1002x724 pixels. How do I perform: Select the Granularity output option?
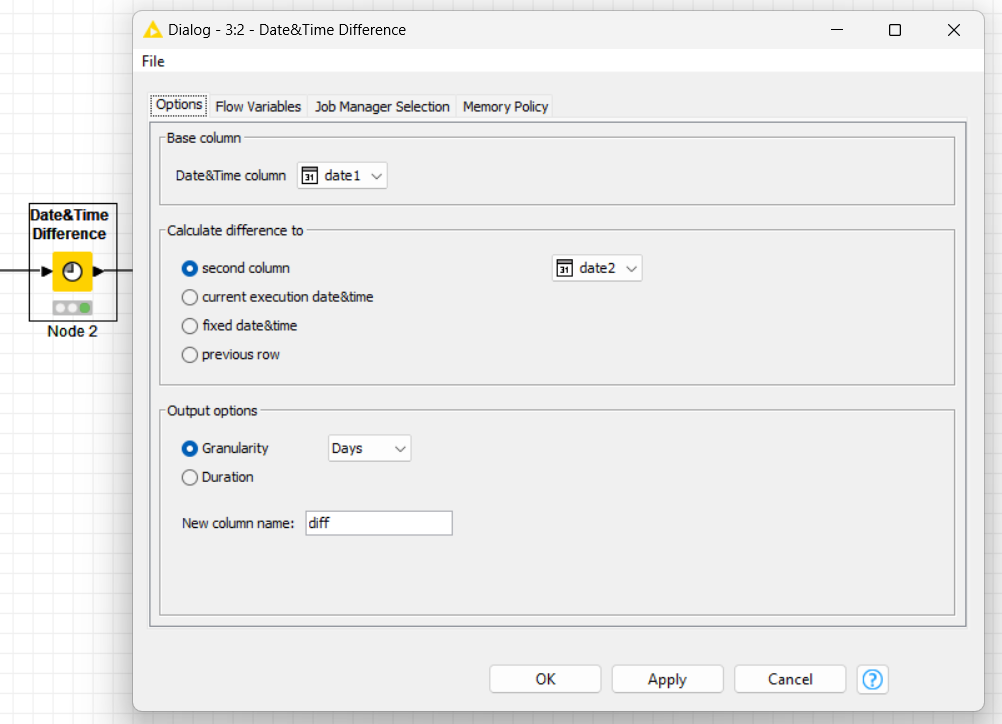[x=189, y=449]
